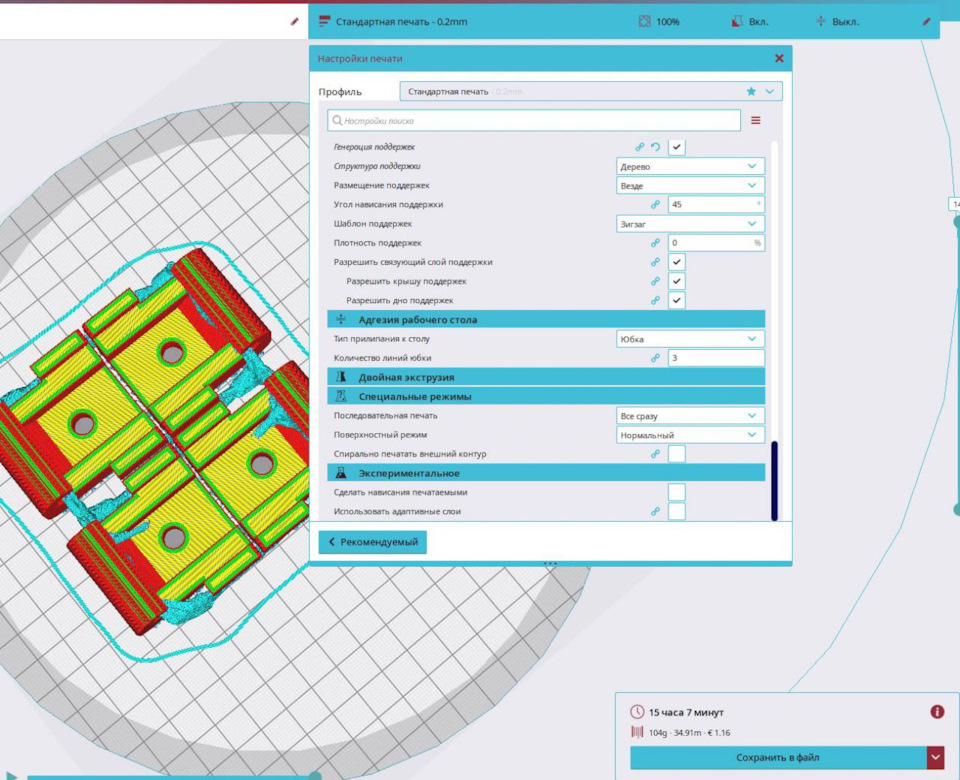This screenshot has width=960, height=780.
Task: Open the settings visibility hamburger menu
Action: [x=756, y=121]
